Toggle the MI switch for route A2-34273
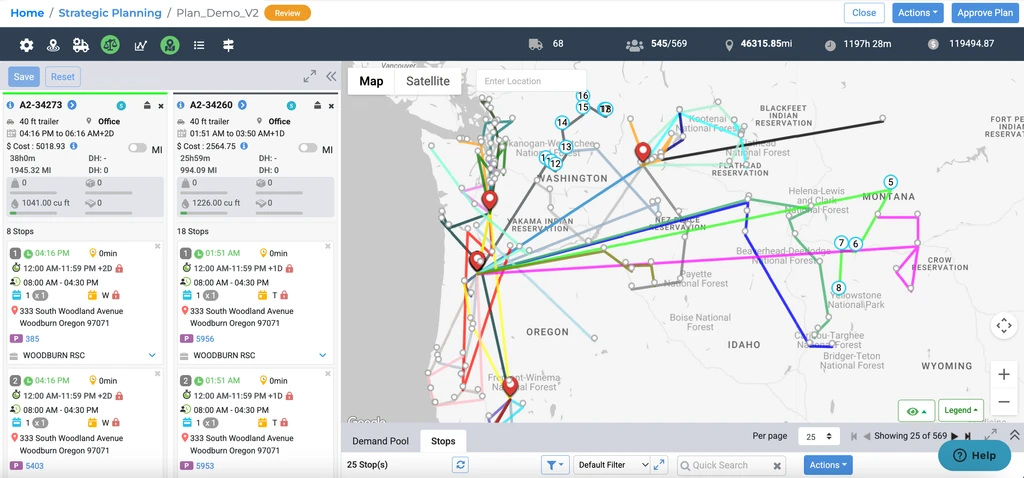Screen dimensions: 1024x478 137,148
